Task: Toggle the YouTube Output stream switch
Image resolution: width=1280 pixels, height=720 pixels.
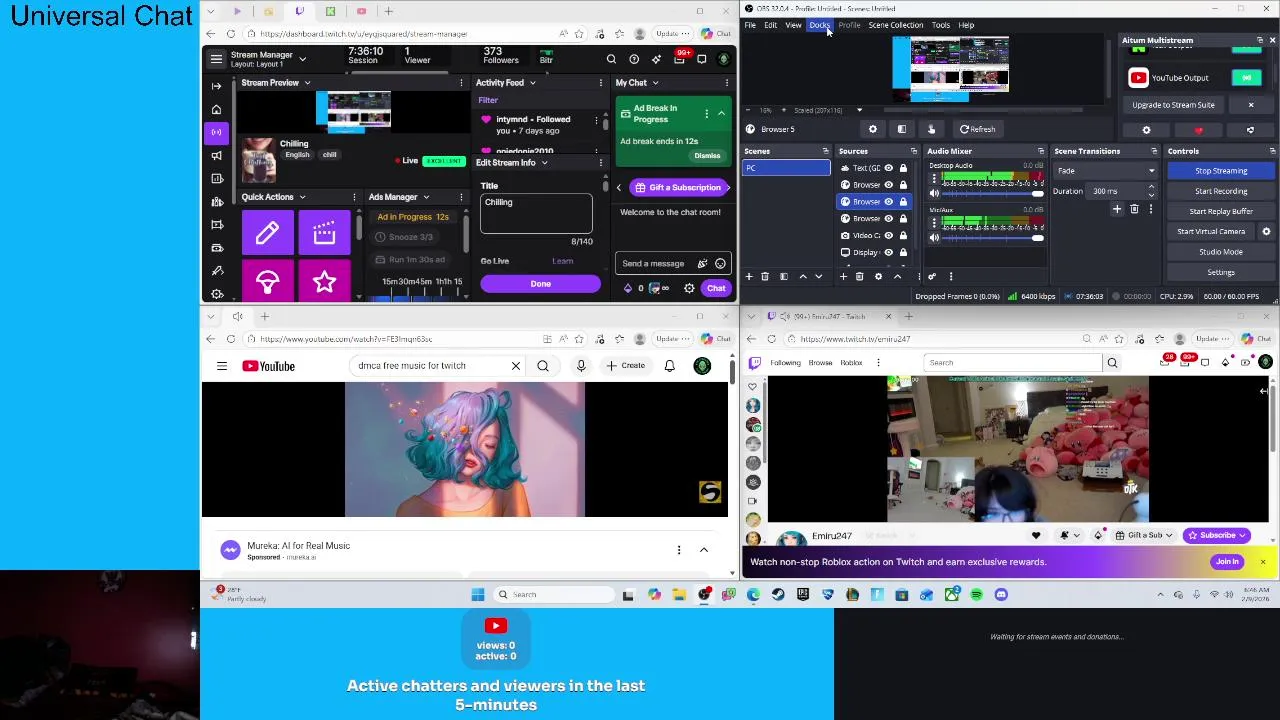Action: coord(1247,78)
